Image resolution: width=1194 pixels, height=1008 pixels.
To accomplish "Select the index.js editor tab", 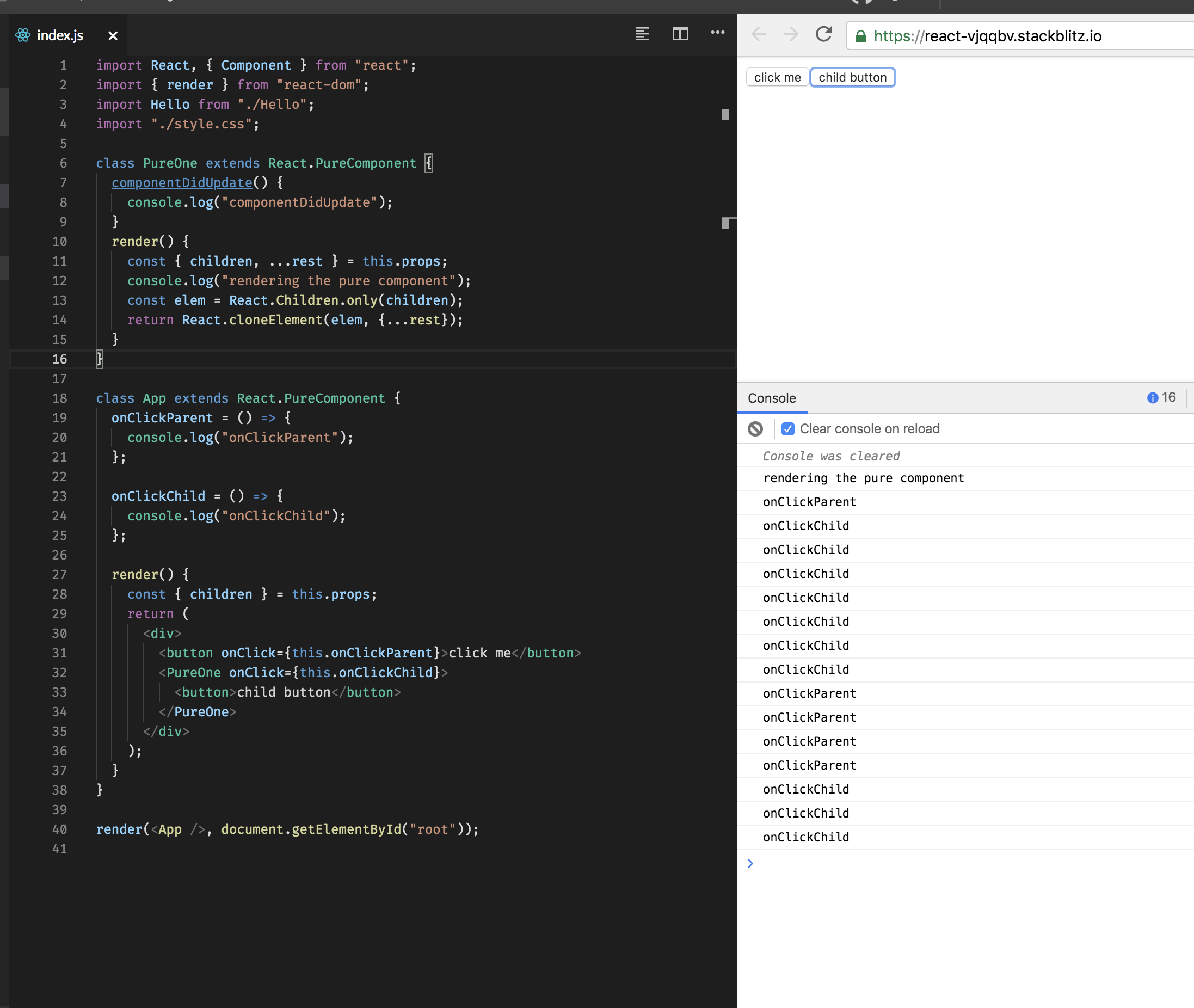I will click(x=59, y=35).
